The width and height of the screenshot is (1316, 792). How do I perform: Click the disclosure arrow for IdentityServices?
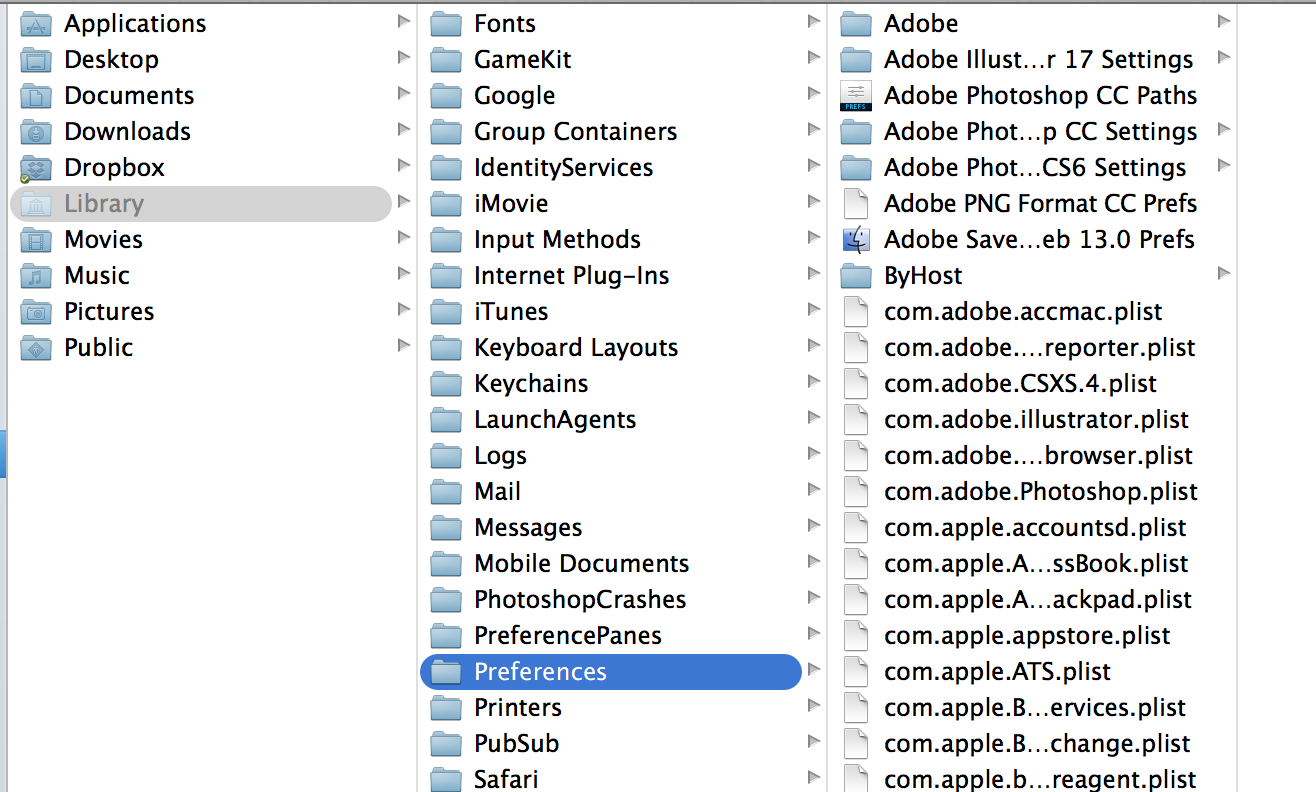point(814,166)
